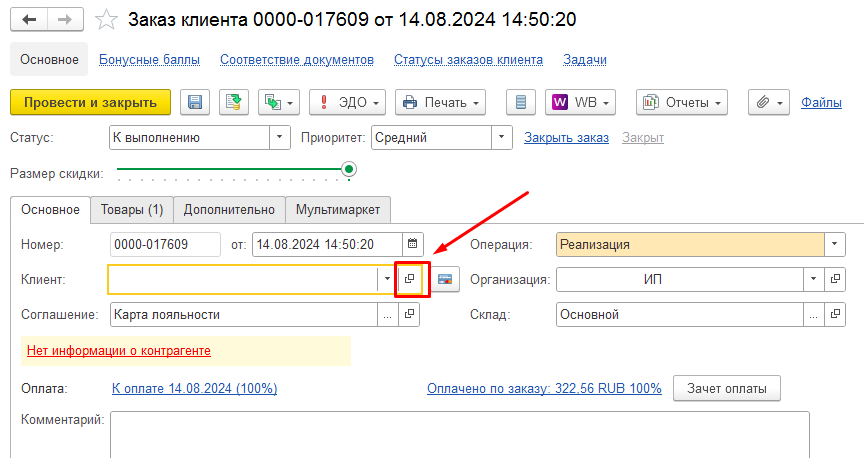Click Нет информации о контрагенте link
864x458 pixels.
coord(118,351)
